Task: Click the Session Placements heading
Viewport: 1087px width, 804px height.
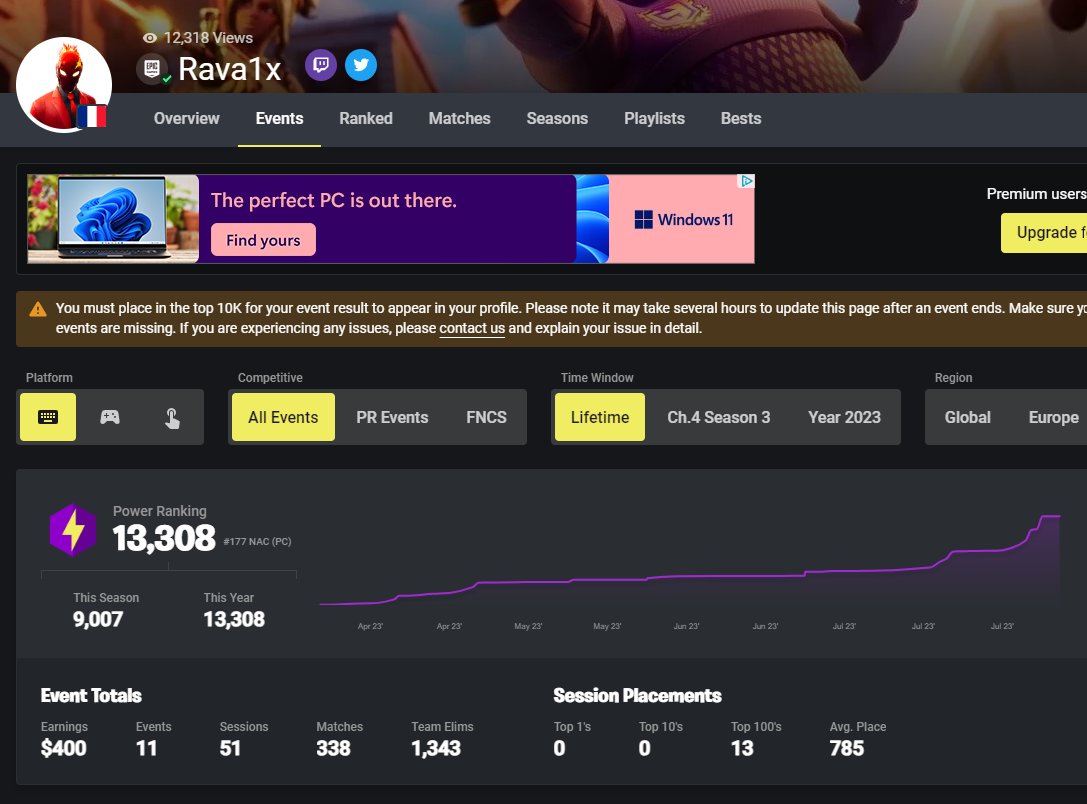Action: tap(637, 696)
